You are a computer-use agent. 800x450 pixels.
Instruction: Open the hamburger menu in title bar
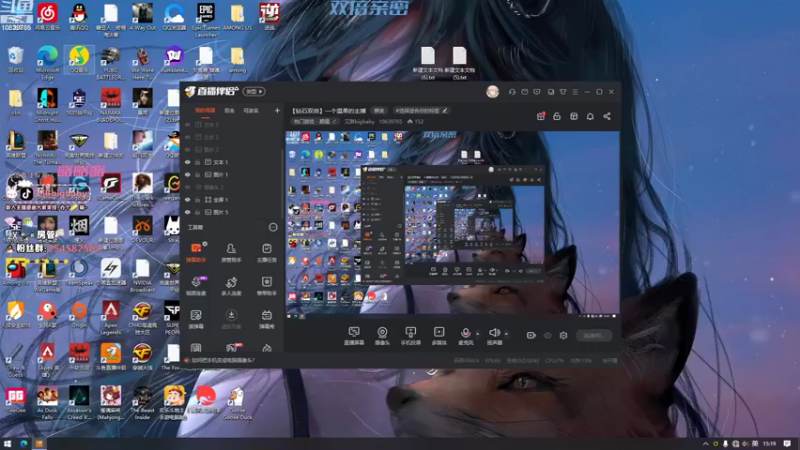click(575, 92)
